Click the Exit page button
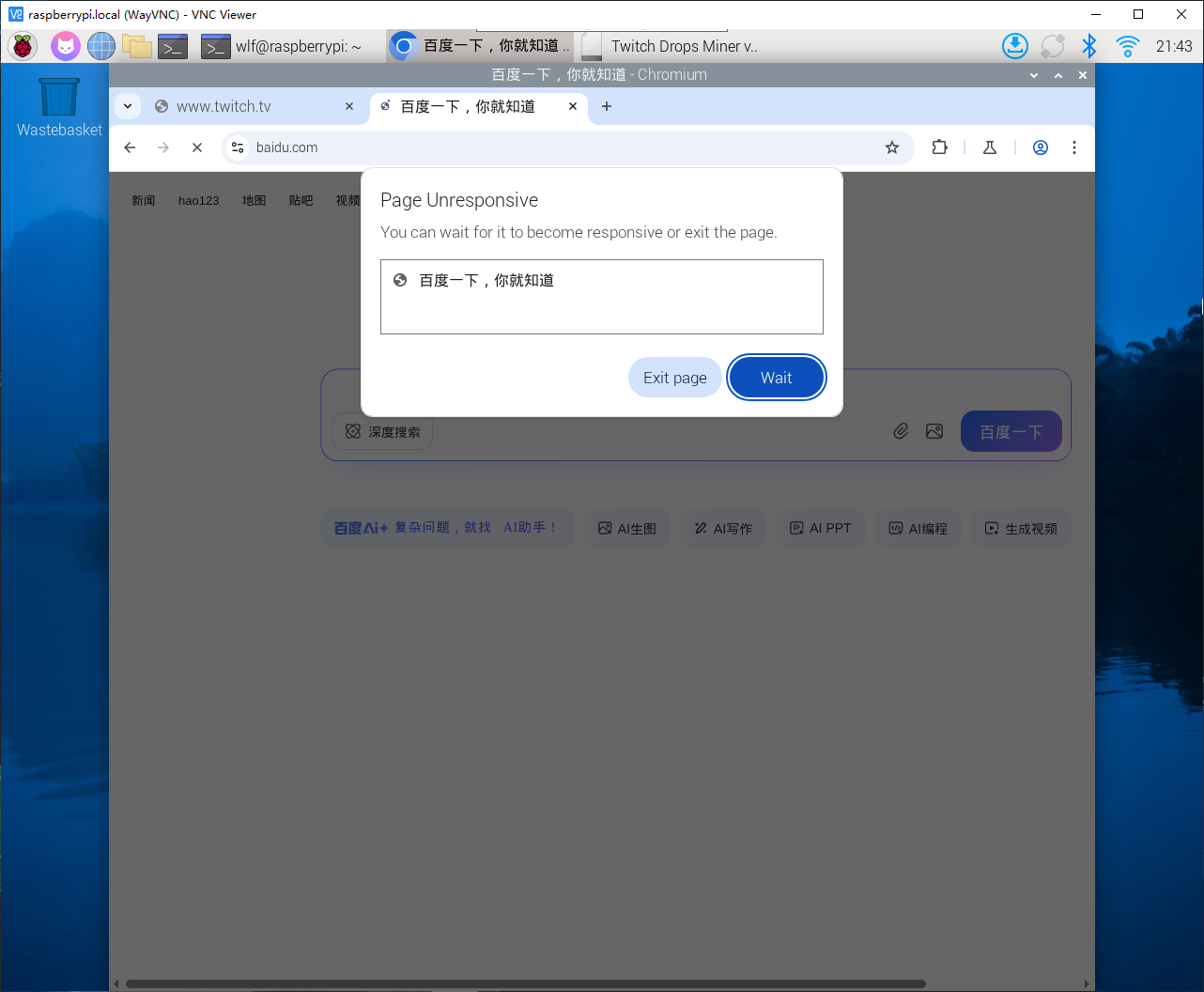 pos(674,378)
